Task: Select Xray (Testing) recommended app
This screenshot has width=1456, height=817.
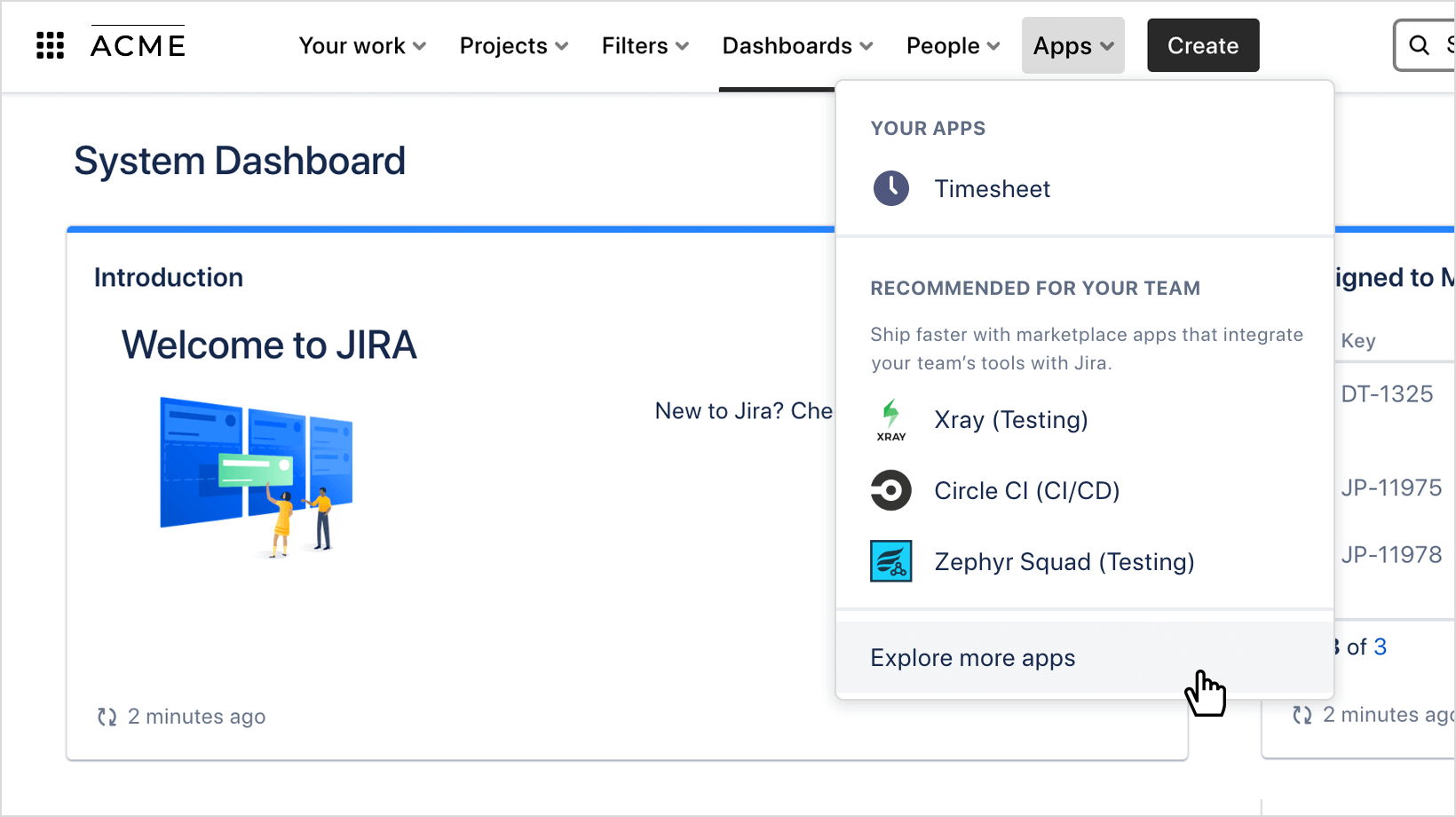Action: tap(1085, 420)
